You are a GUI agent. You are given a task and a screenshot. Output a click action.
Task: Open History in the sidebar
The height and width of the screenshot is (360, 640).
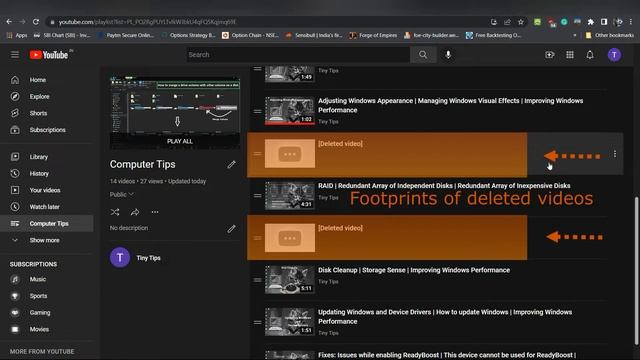[47, 173]
